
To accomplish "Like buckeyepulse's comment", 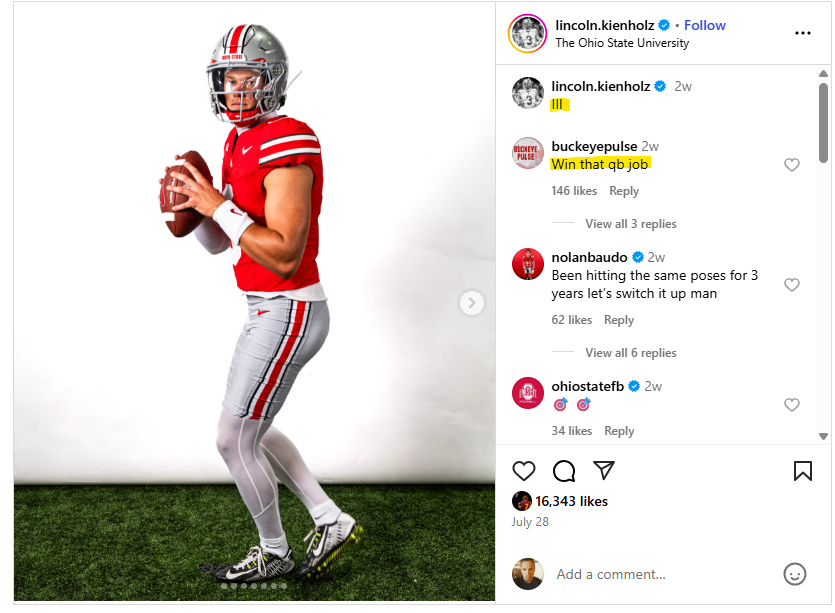I will point(792,165).
